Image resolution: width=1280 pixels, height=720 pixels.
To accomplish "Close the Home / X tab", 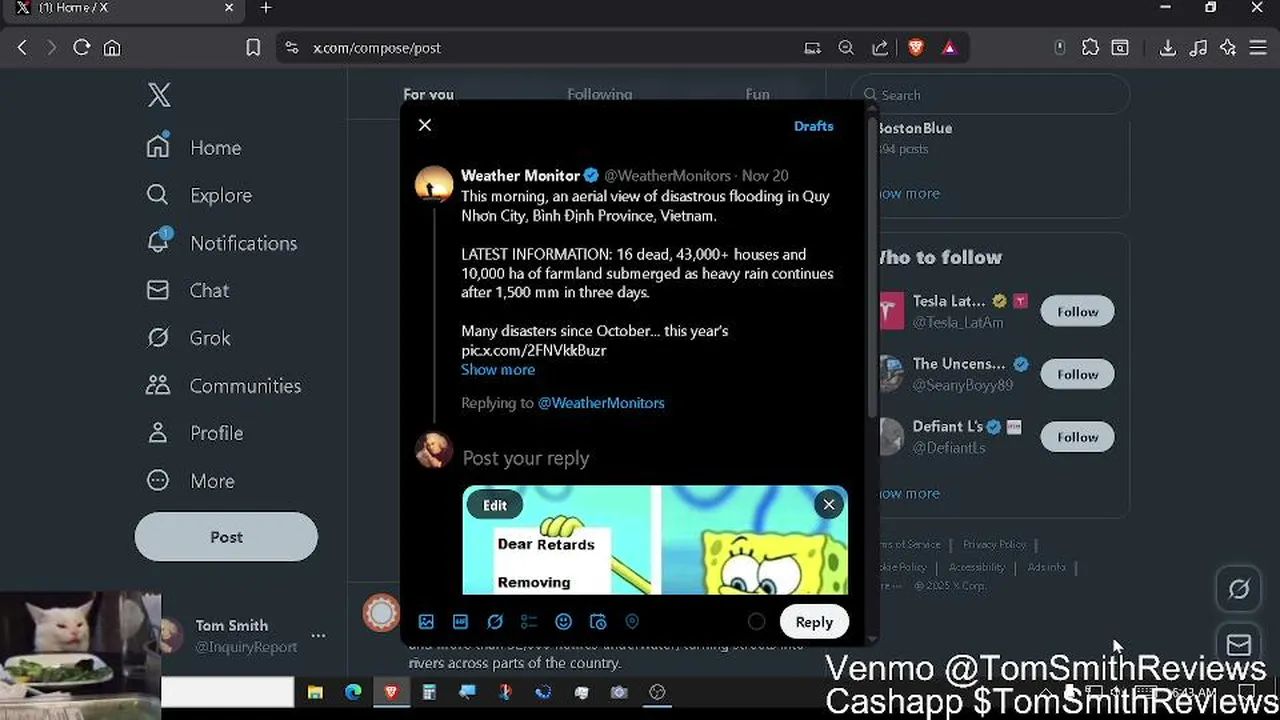I will tap(229, 8).
